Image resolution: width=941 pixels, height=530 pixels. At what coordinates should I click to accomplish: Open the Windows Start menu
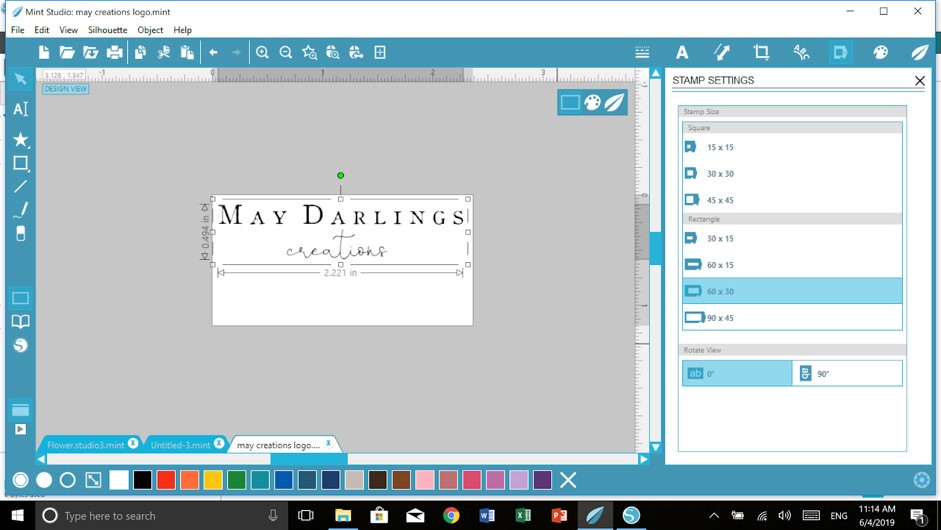17,516
